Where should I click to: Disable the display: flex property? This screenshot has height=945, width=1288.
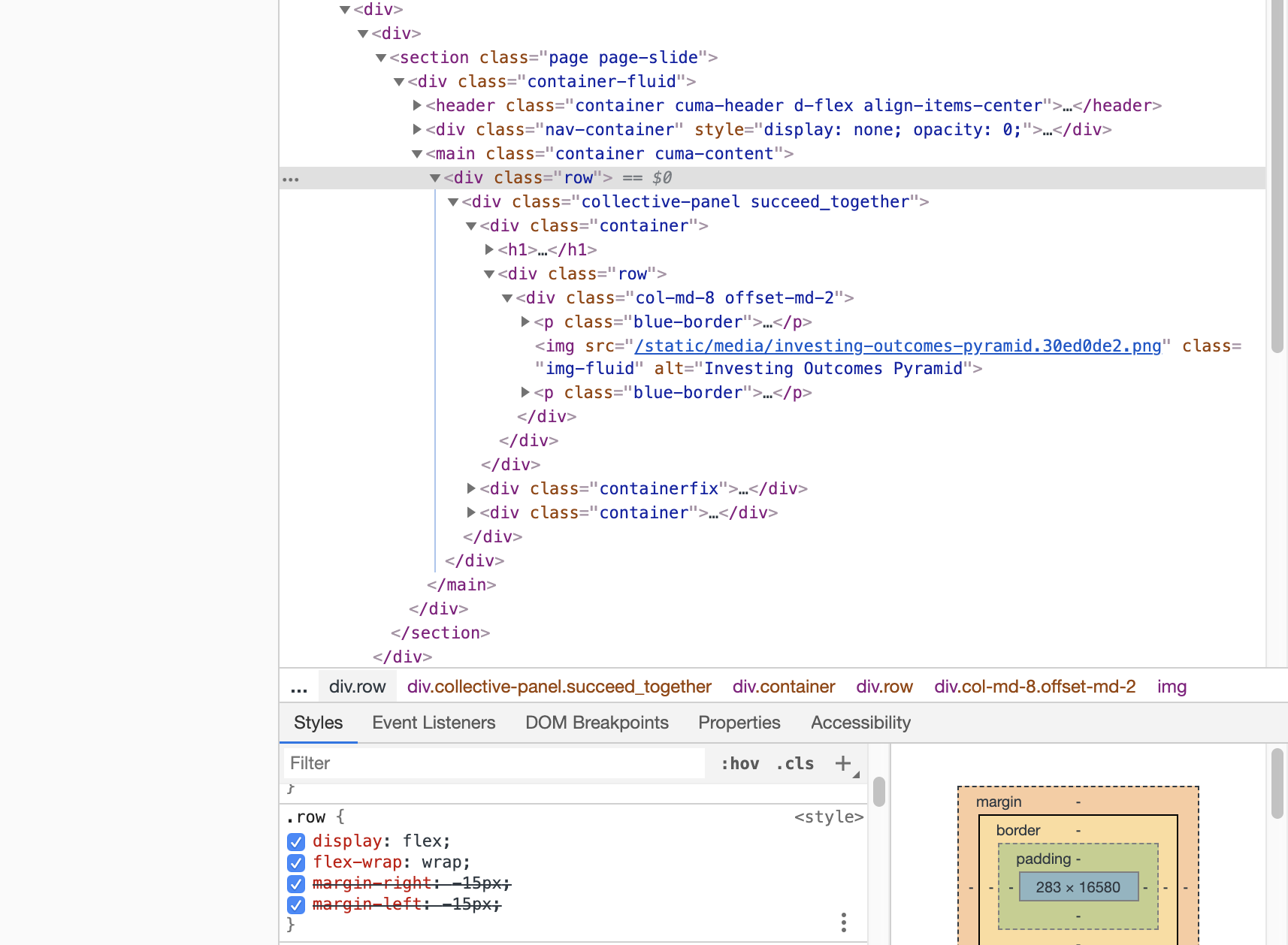(295, 842)
